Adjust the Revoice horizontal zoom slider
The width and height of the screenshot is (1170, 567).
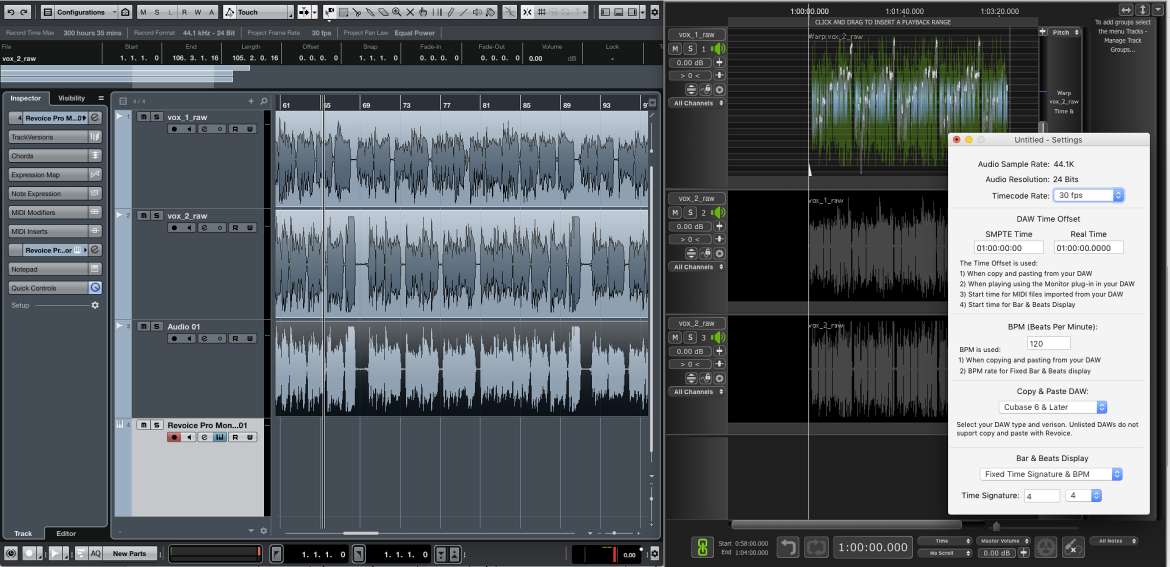click(x=996, y=527)
